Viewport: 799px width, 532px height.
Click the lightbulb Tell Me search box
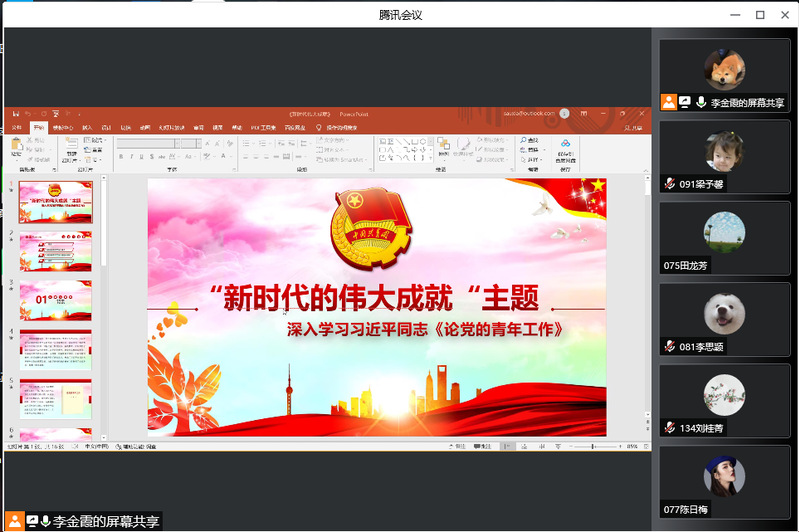pos(336,127)
